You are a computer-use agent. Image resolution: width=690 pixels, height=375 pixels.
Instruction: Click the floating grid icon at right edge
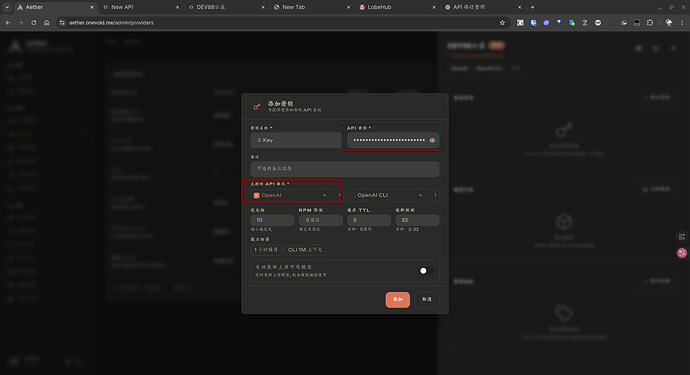682,237
